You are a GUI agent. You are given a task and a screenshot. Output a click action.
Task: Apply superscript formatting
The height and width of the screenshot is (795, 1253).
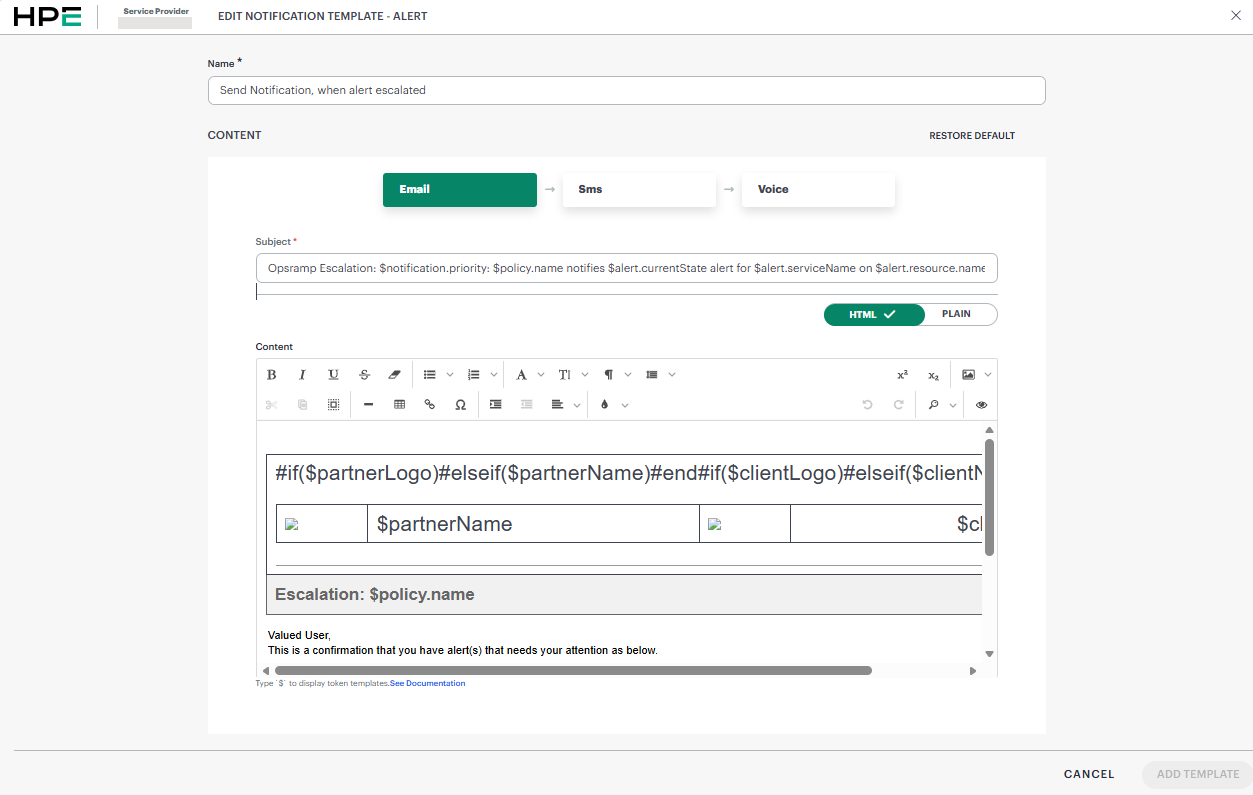click(902, 375)
